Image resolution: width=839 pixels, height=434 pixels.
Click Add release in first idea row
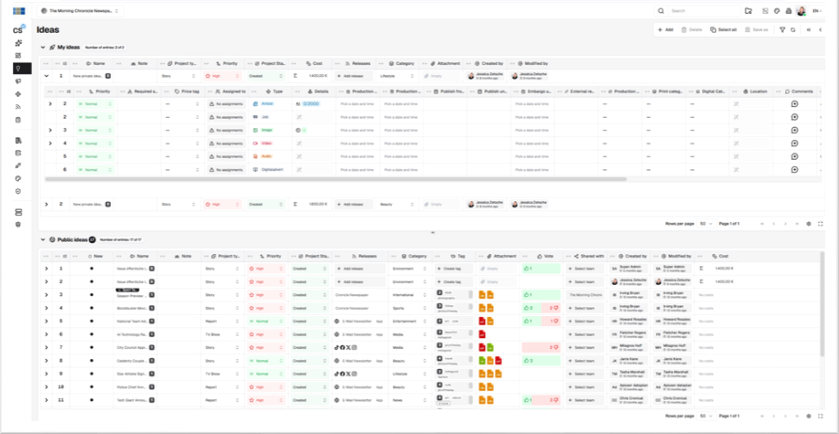353,76
